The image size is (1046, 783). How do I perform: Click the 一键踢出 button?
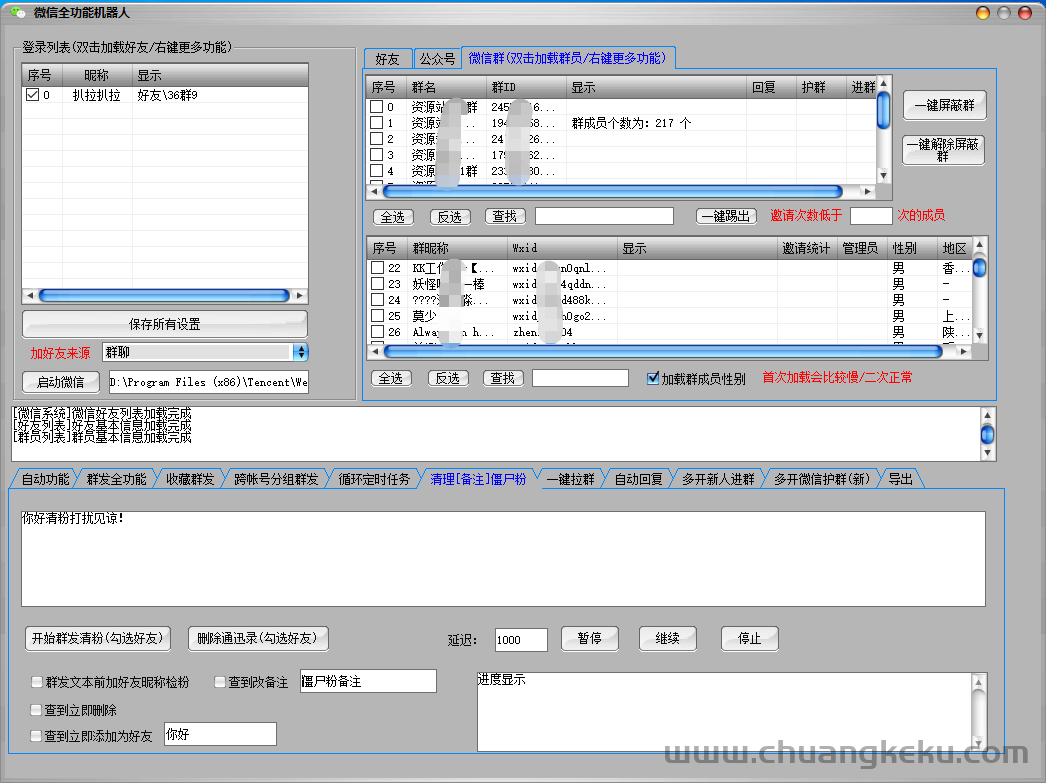tap(726, 216)
